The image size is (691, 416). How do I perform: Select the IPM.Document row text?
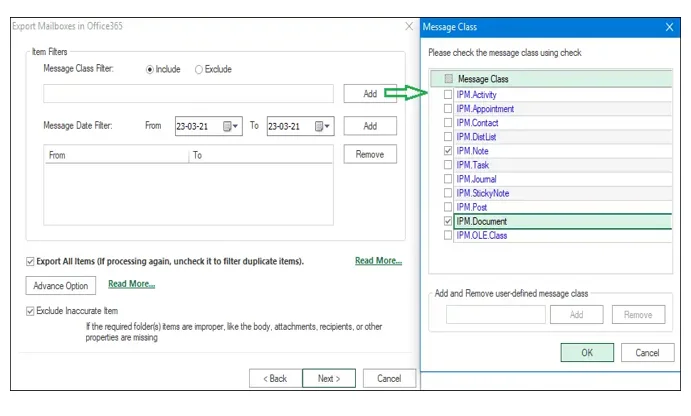pyautogui.click(x=482, y=222)
